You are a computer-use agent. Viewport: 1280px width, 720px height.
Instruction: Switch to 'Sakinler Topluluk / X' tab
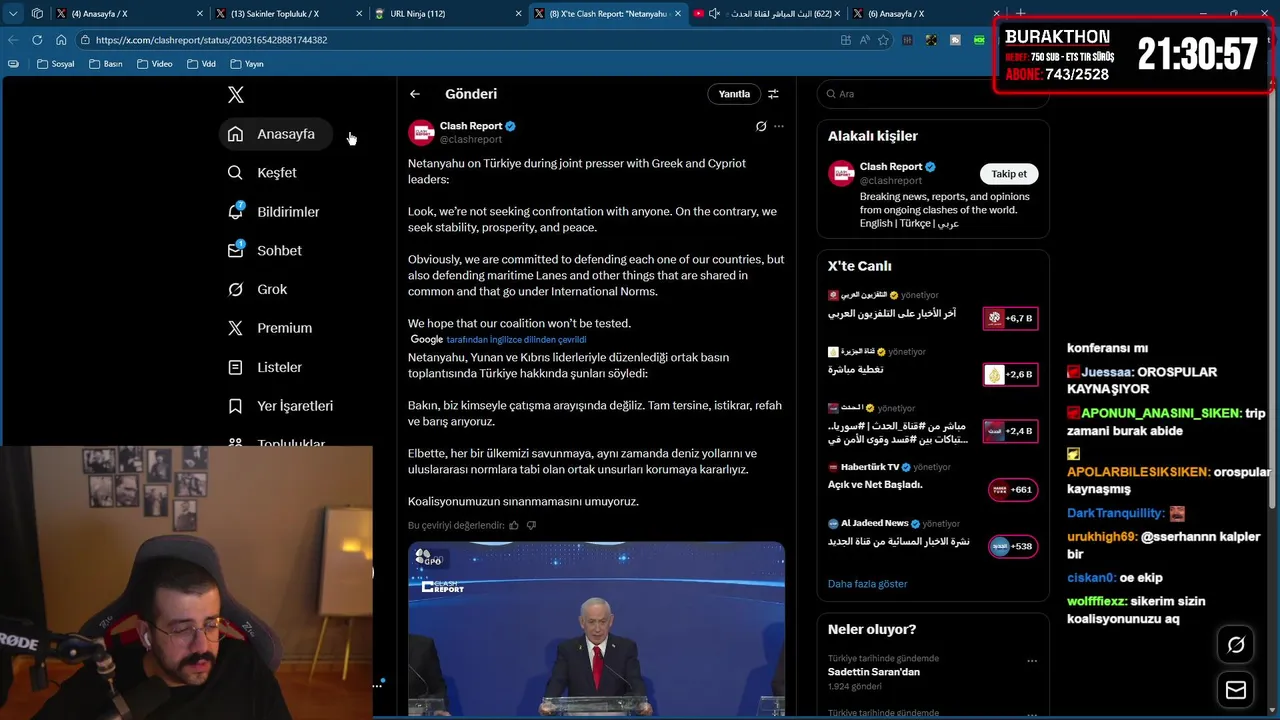tap(286, 14)
